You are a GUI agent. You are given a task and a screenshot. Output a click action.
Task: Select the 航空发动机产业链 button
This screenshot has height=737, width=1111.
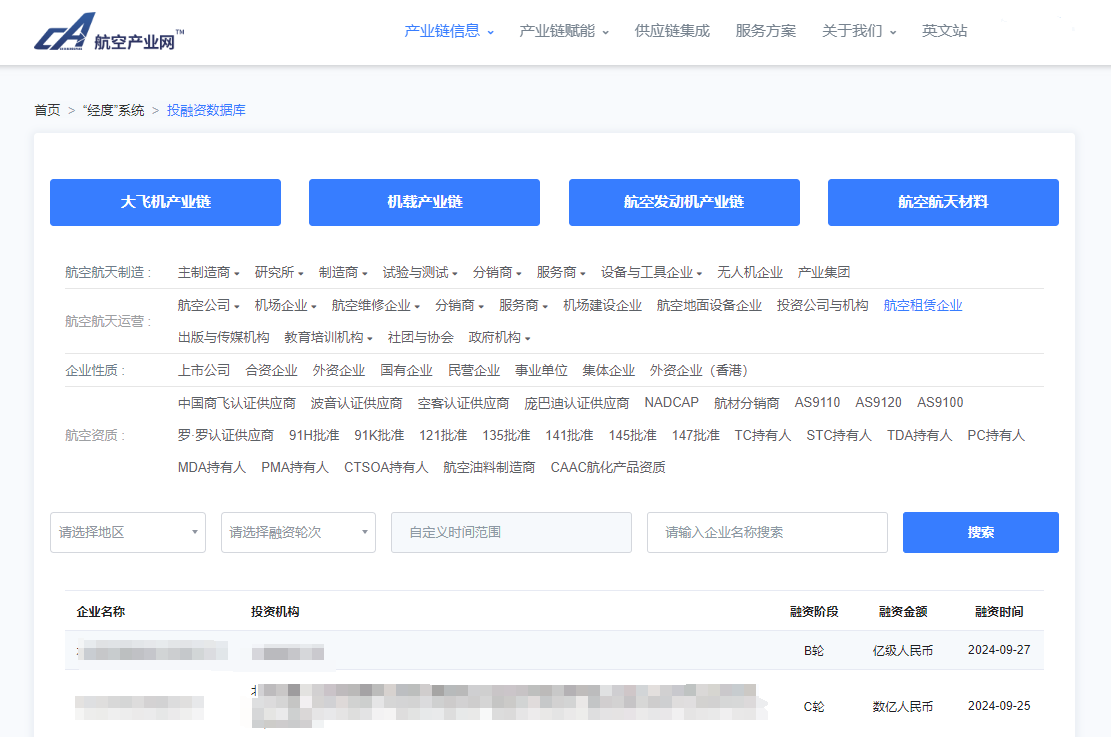pos(684,202)
